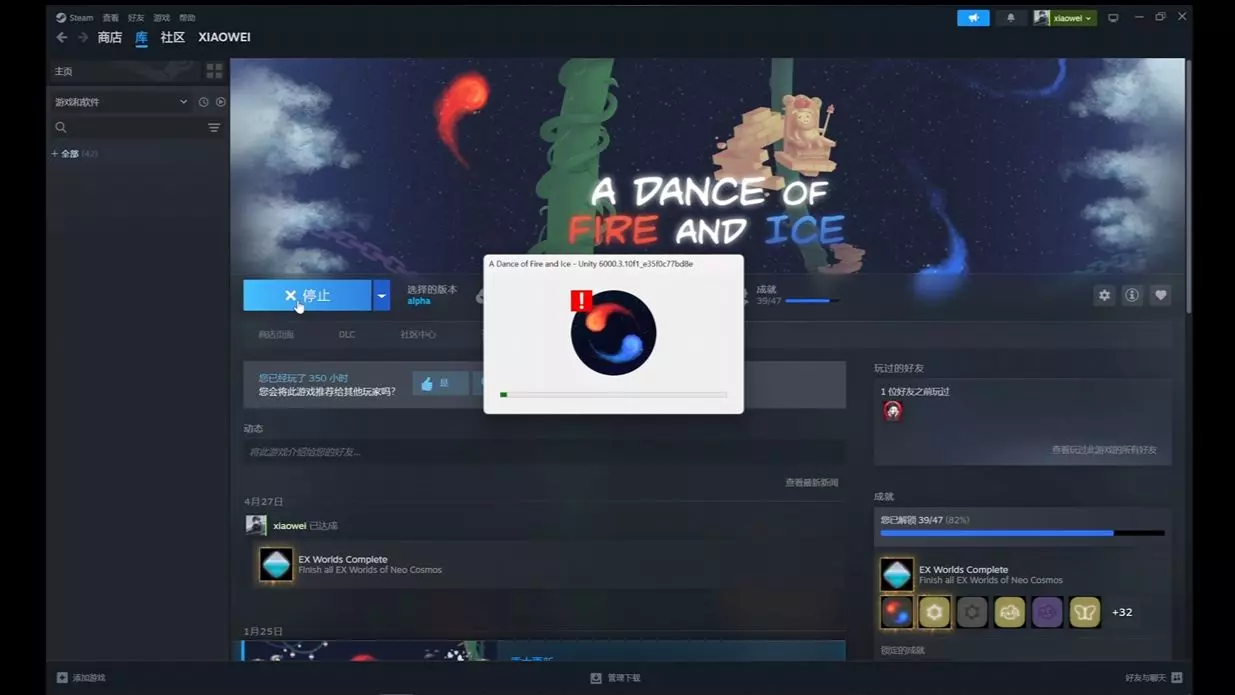Select the fire and ice achievement icon
The image size is (1235, 695).
point(897,612)
